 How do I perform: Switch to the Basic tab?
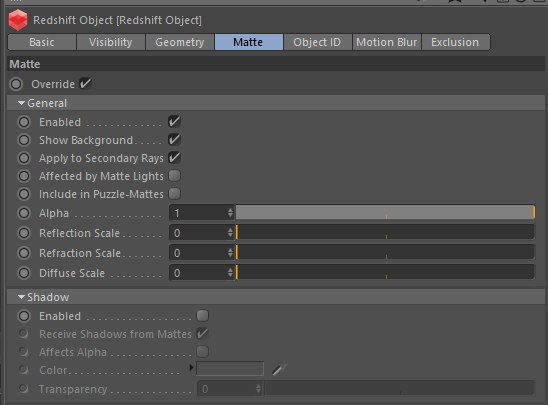[42, 42]
